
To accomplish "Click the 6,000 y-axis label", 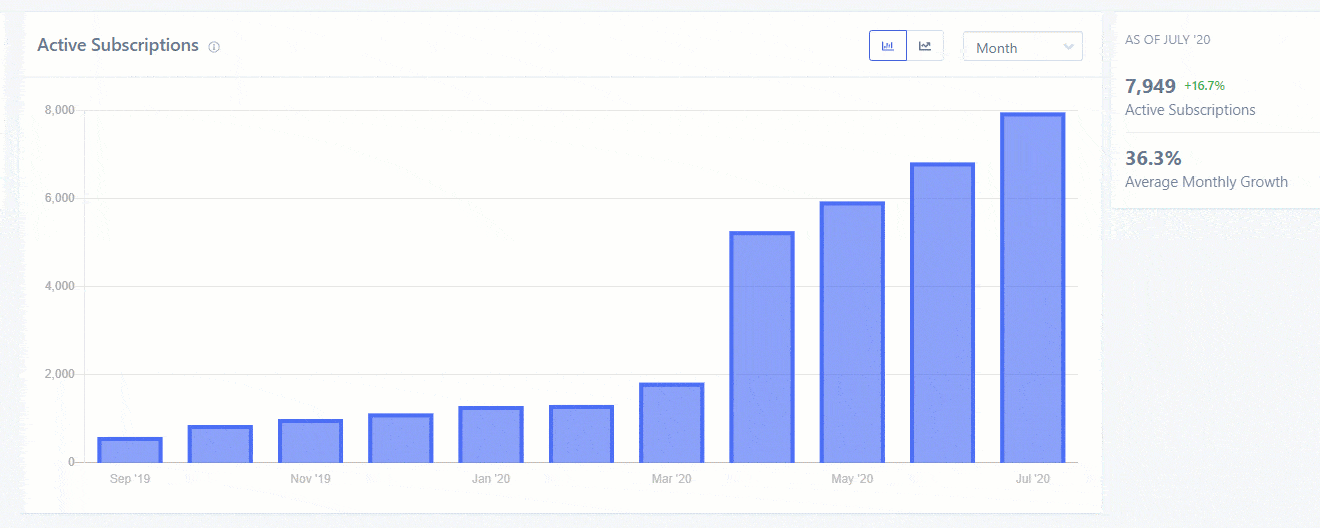I will pyautogui.click(x=60, y=198).
